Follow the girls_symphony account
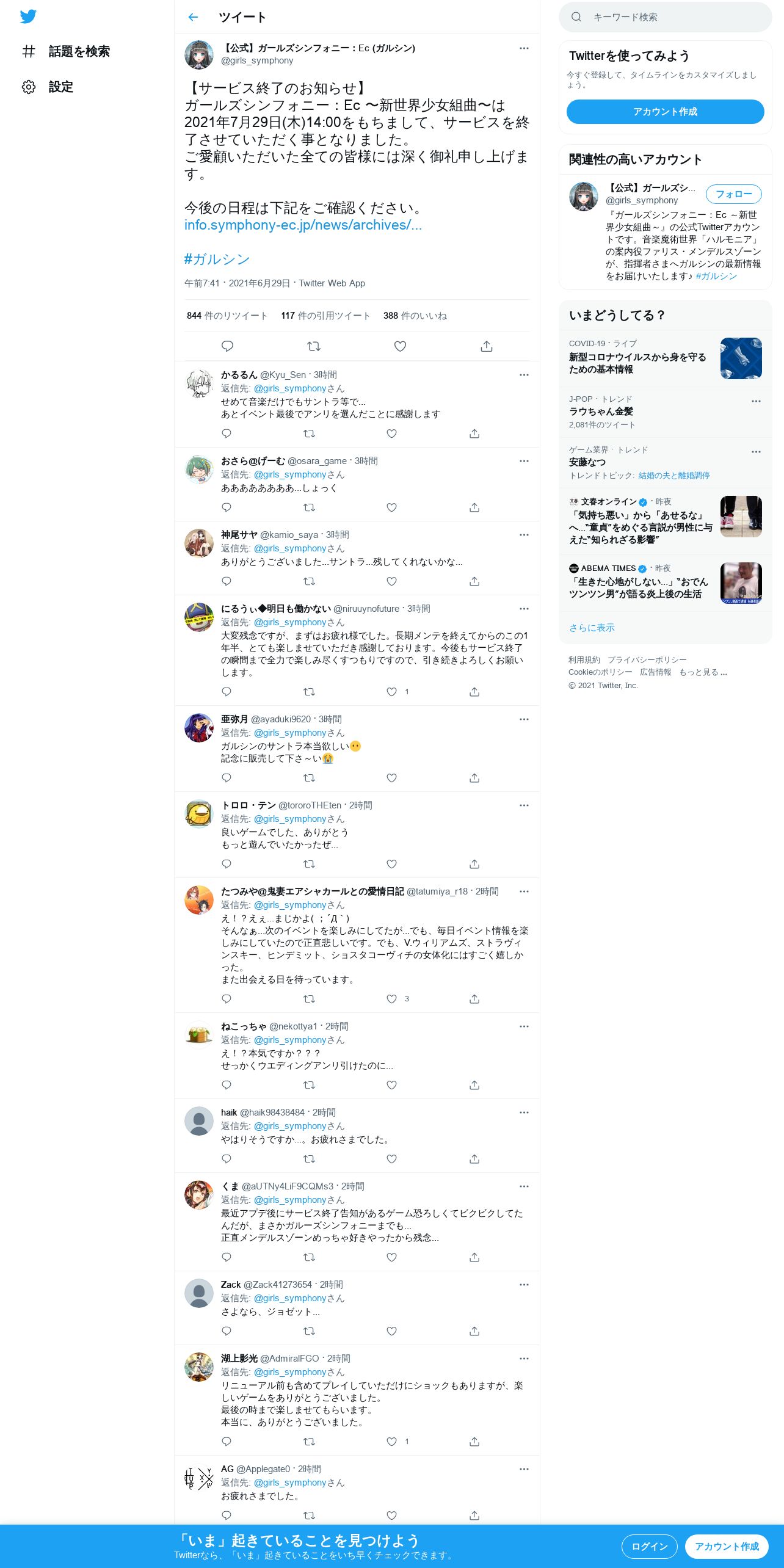The height and width of the screenshot is (1568, 784). pos(733,194)
